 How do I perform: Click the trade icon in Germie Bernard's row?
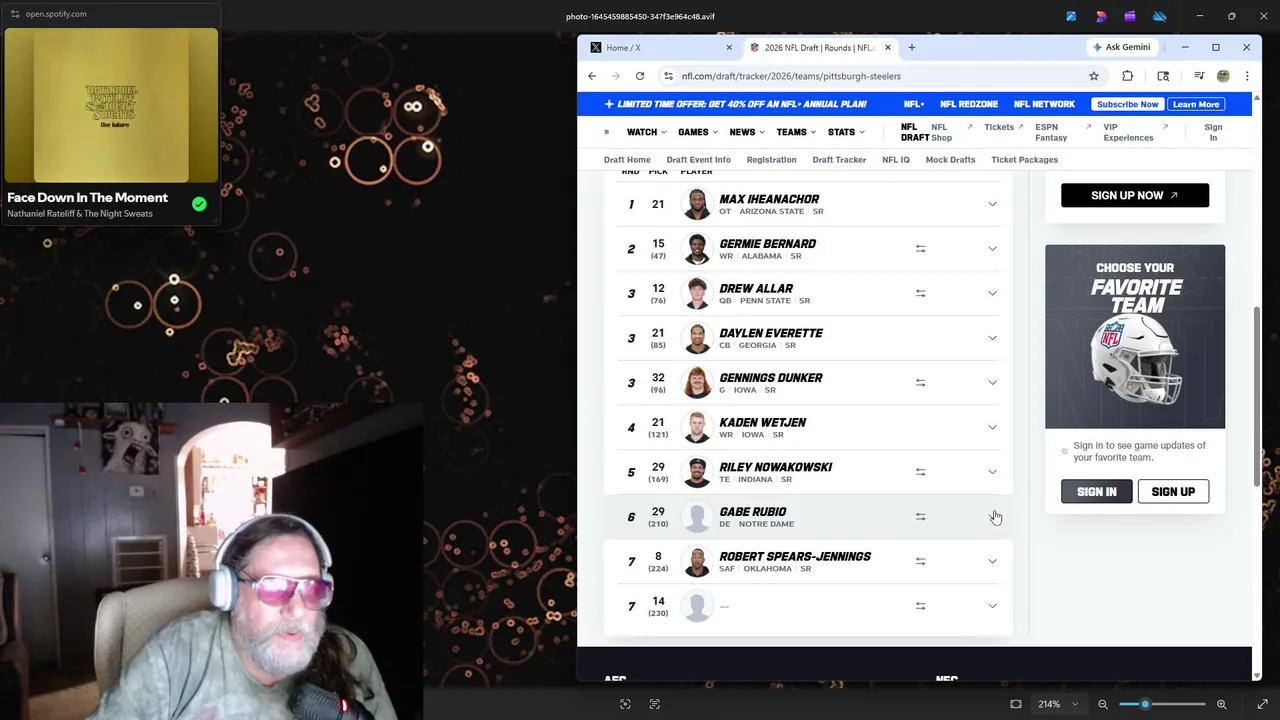click(x=920, y=249)
